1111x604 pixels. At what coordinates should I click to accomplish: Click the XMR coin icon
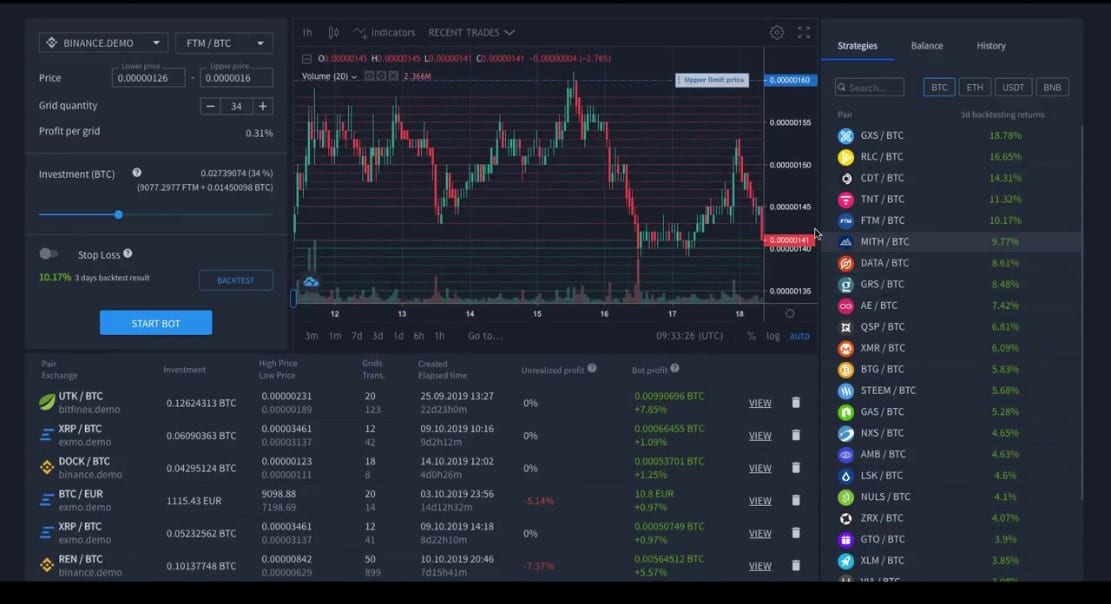click(x=845, y=348)
